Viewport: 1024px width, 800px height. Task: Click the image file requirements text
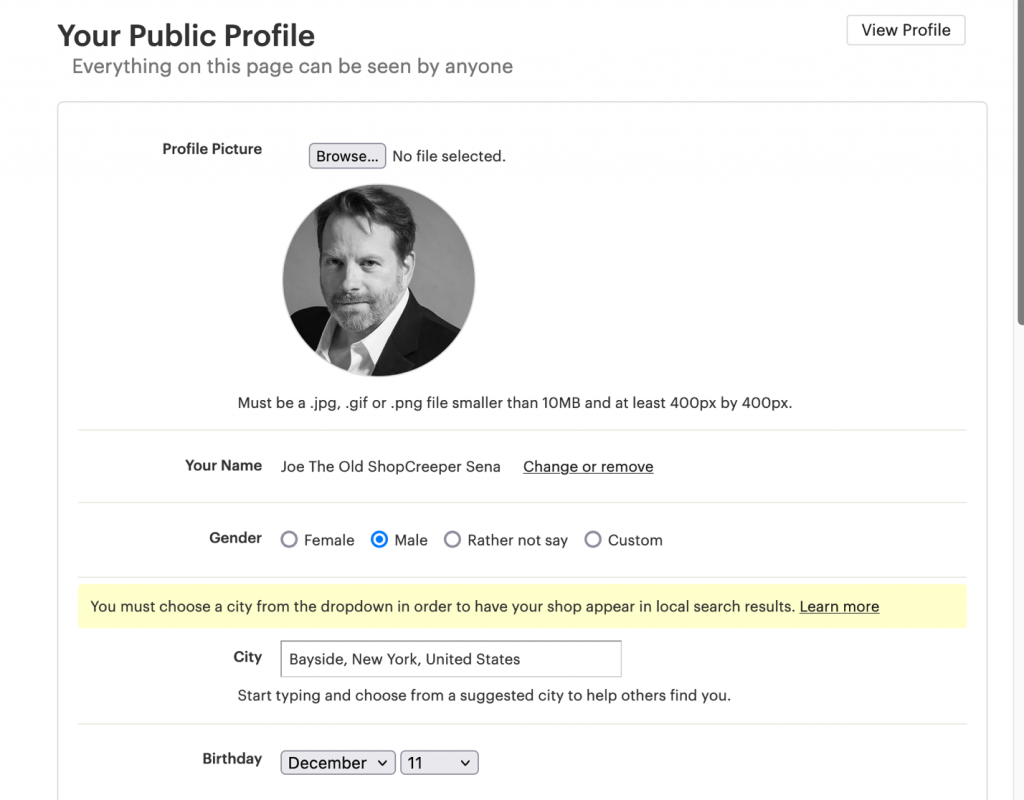click(515, 403)
